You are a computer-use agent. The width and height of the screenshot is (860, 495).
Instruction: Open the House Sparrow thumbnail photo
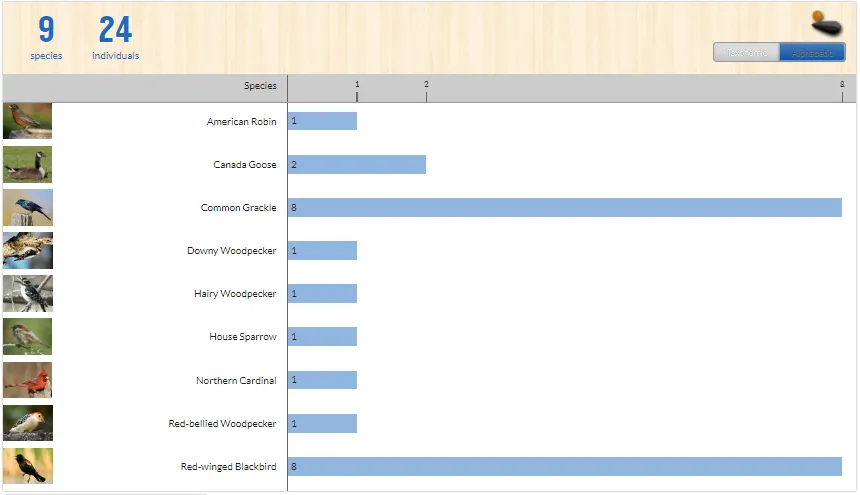click(x=27, y=337)
